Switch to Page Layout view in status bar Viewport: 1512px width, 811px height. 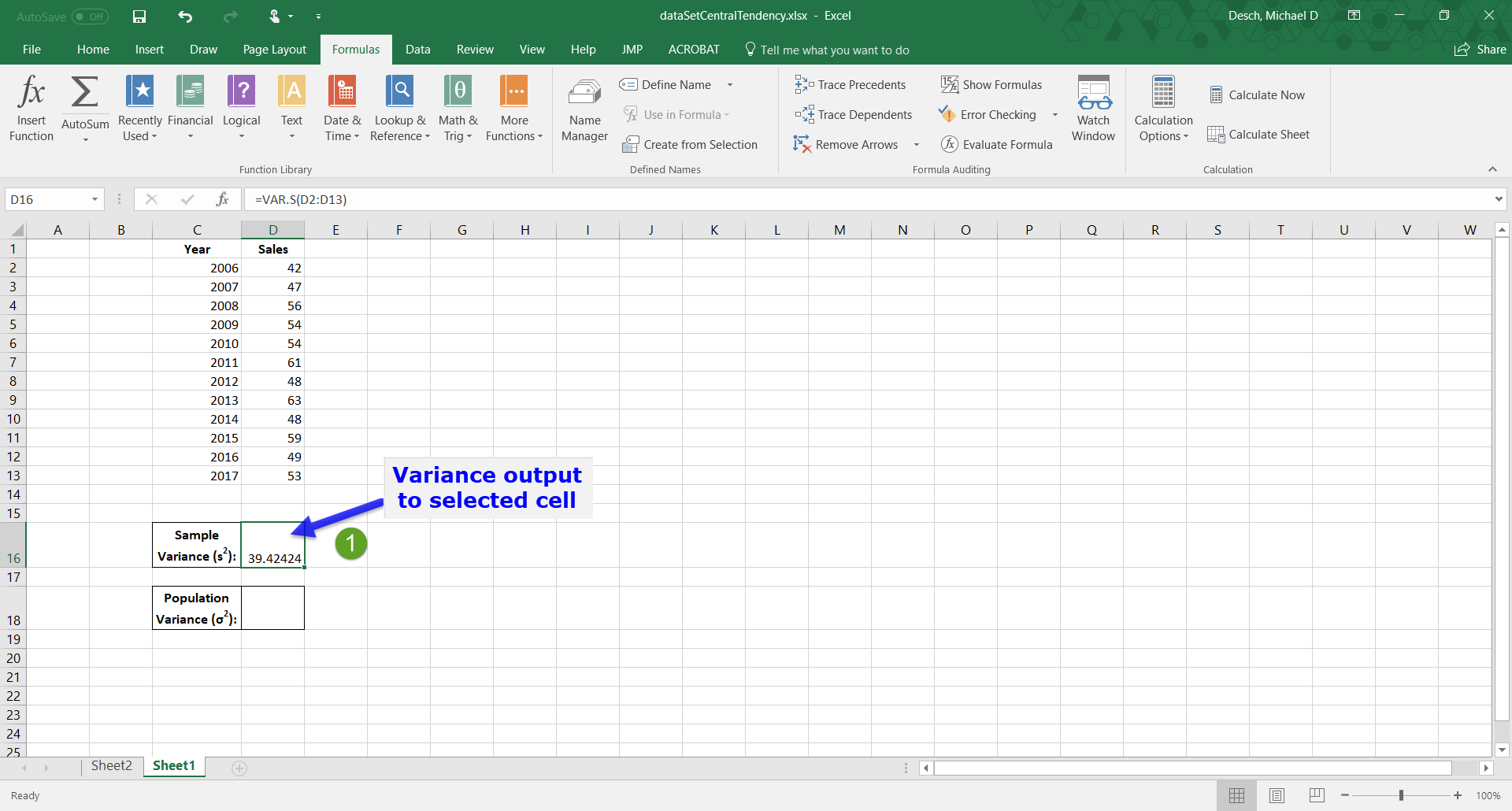tap(1277, 795)
